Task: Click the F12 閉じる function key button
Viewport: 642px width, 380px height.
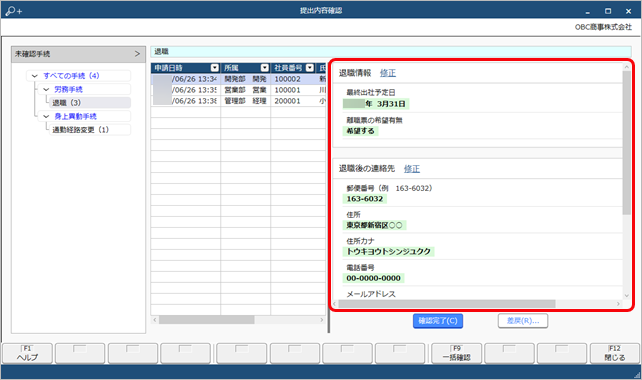Action: tap(615, 353)
